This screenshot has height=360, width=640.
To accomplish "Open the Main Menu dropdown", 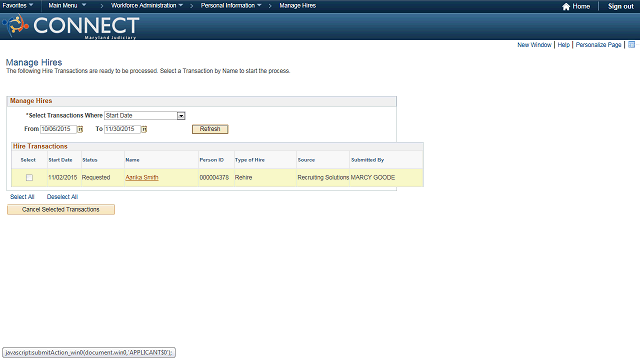I will [67, 6].
